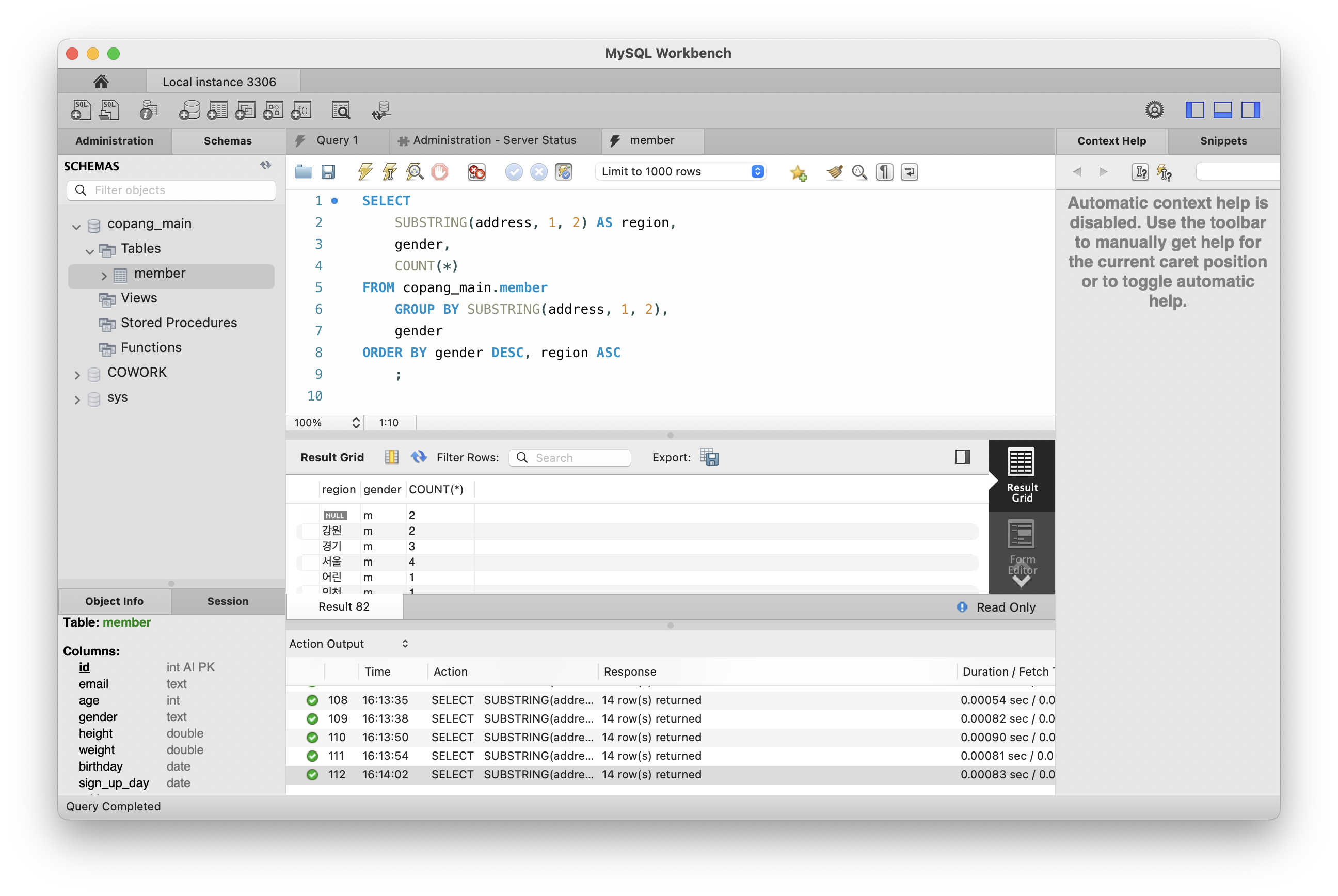Toggle bottom output panel visibility
The width and height of the screenshot is (1338, 896).
coord(1222,110)
